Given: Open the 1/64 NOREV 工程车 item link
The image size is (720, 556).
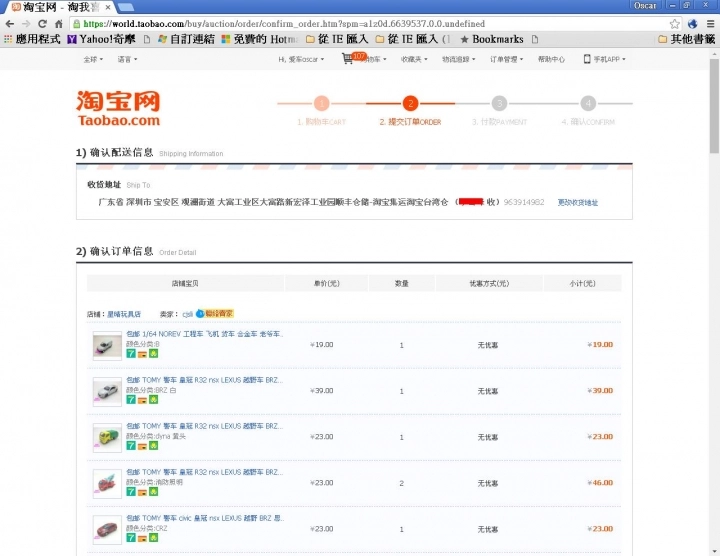Looking at the screenshot, I should coord(205,334).
